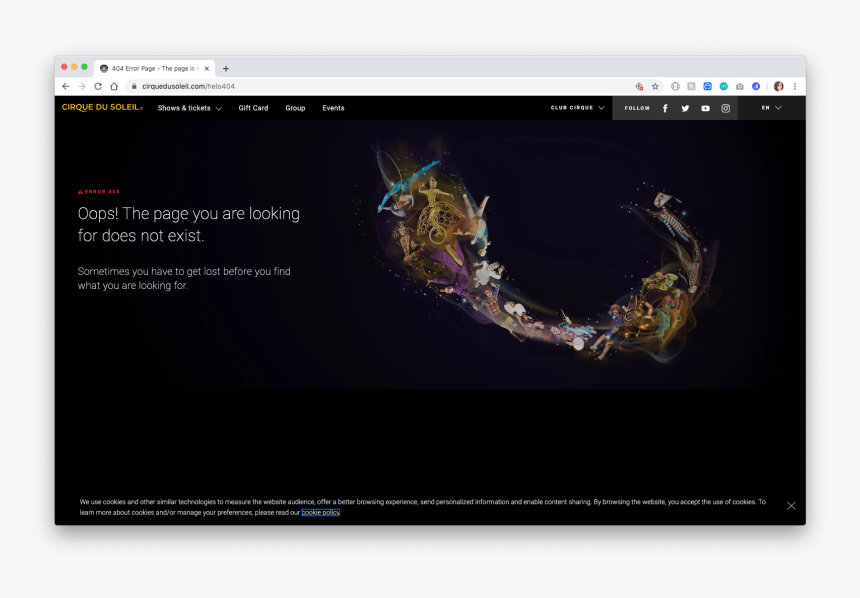The width and height of the screenshot is (860, 598).
Task: Open the Cirque du Soleil Facebook page
Action: point(665,108)
